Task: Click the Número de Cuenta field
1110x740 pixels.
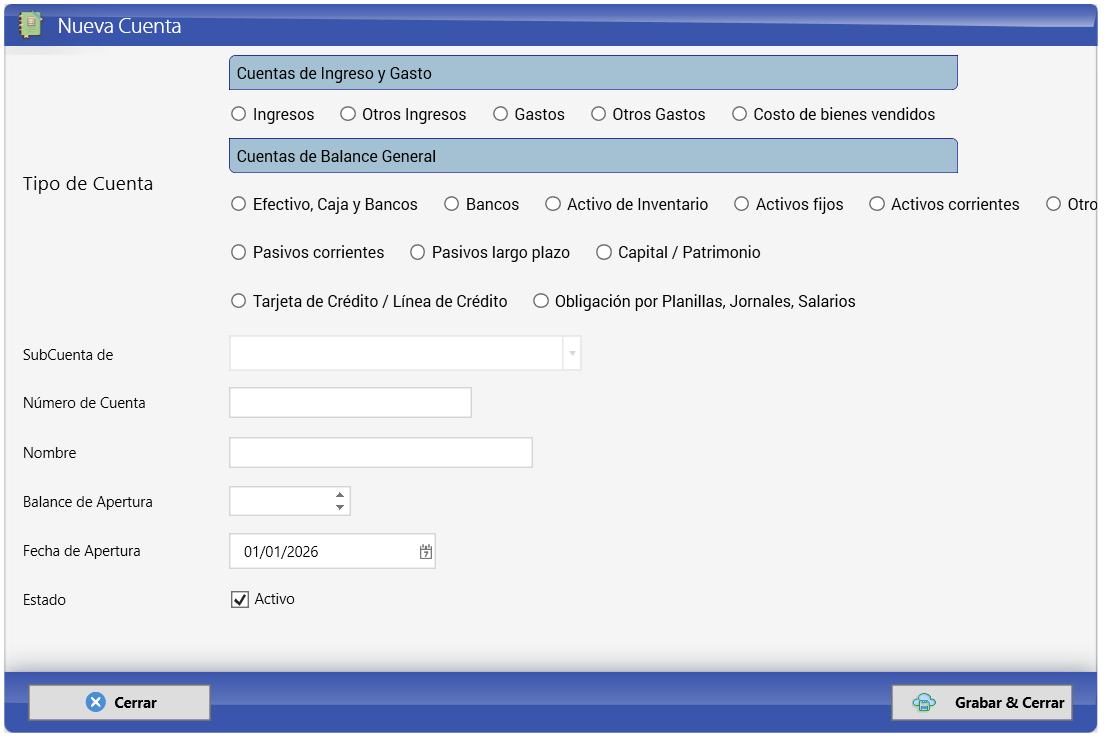Action: (350, 402)
